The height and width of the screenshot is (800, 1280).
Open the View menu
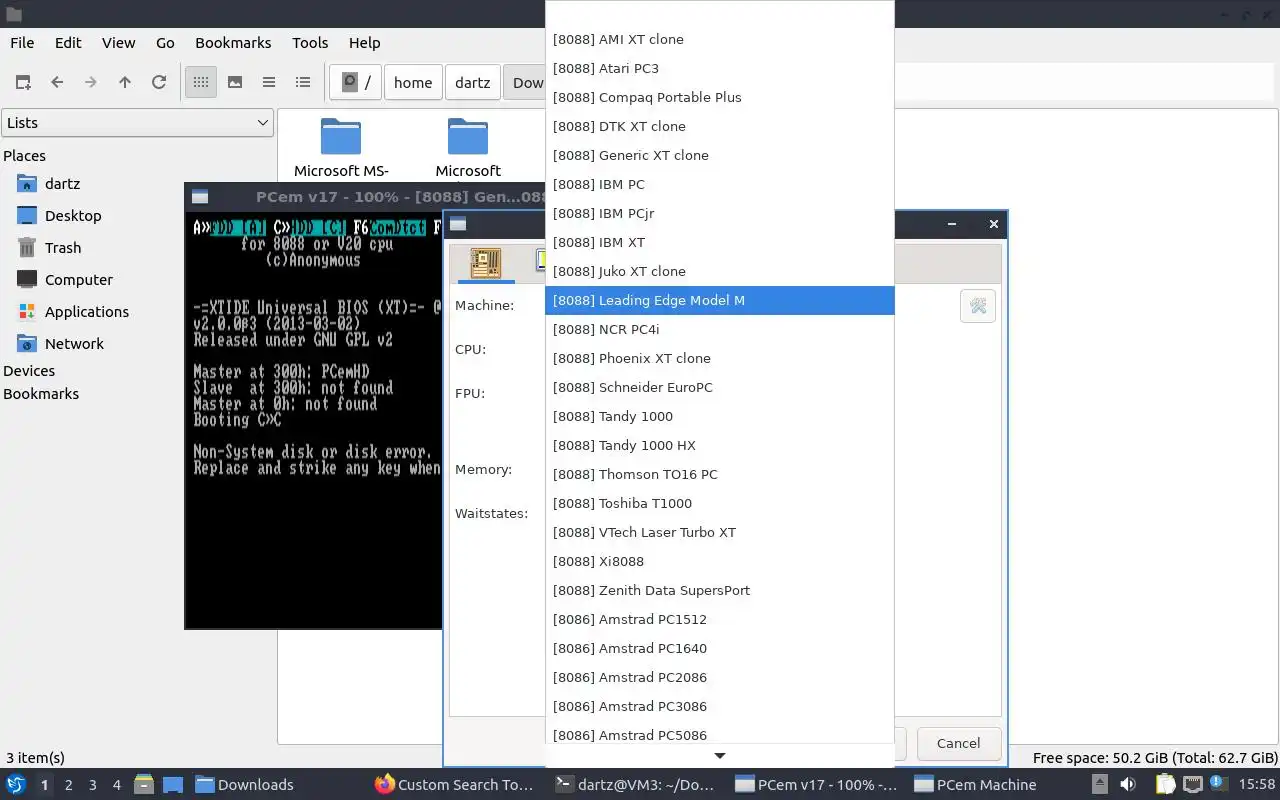coord(118,43)
